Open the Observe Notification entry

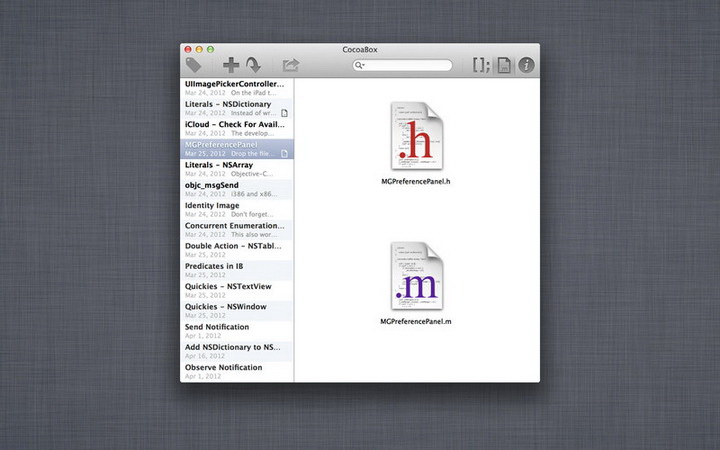237,371
